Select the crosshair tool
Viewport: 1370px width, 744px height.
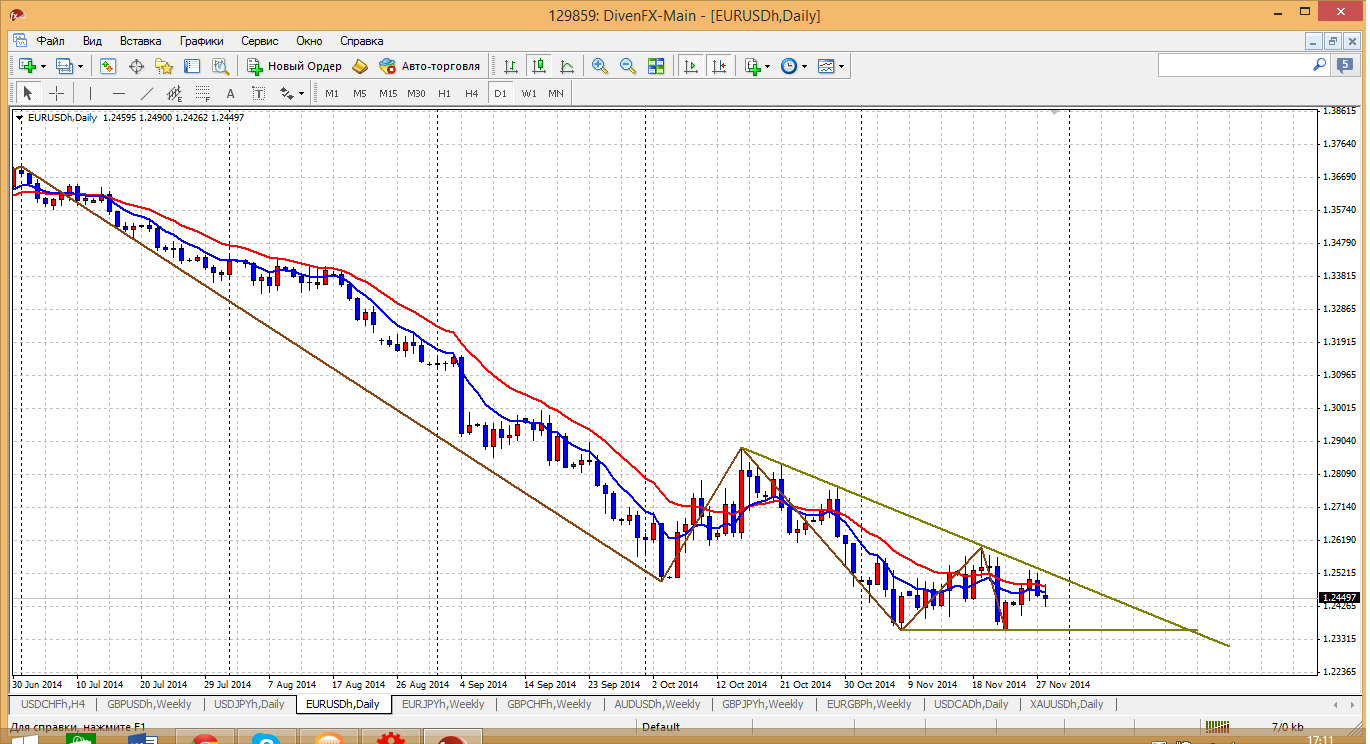tap(57, 93)
